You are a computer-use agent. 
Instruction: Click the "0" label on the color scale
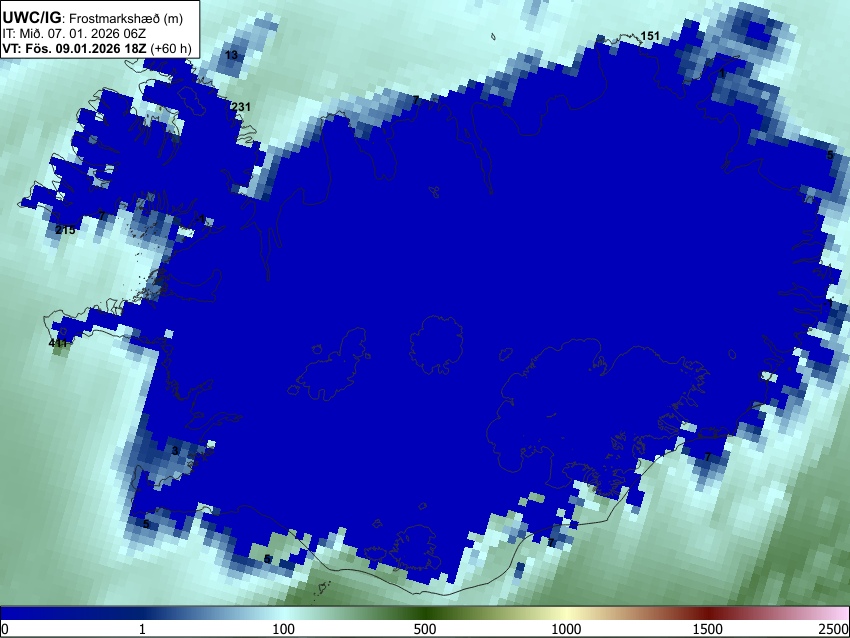click(5, 629)
